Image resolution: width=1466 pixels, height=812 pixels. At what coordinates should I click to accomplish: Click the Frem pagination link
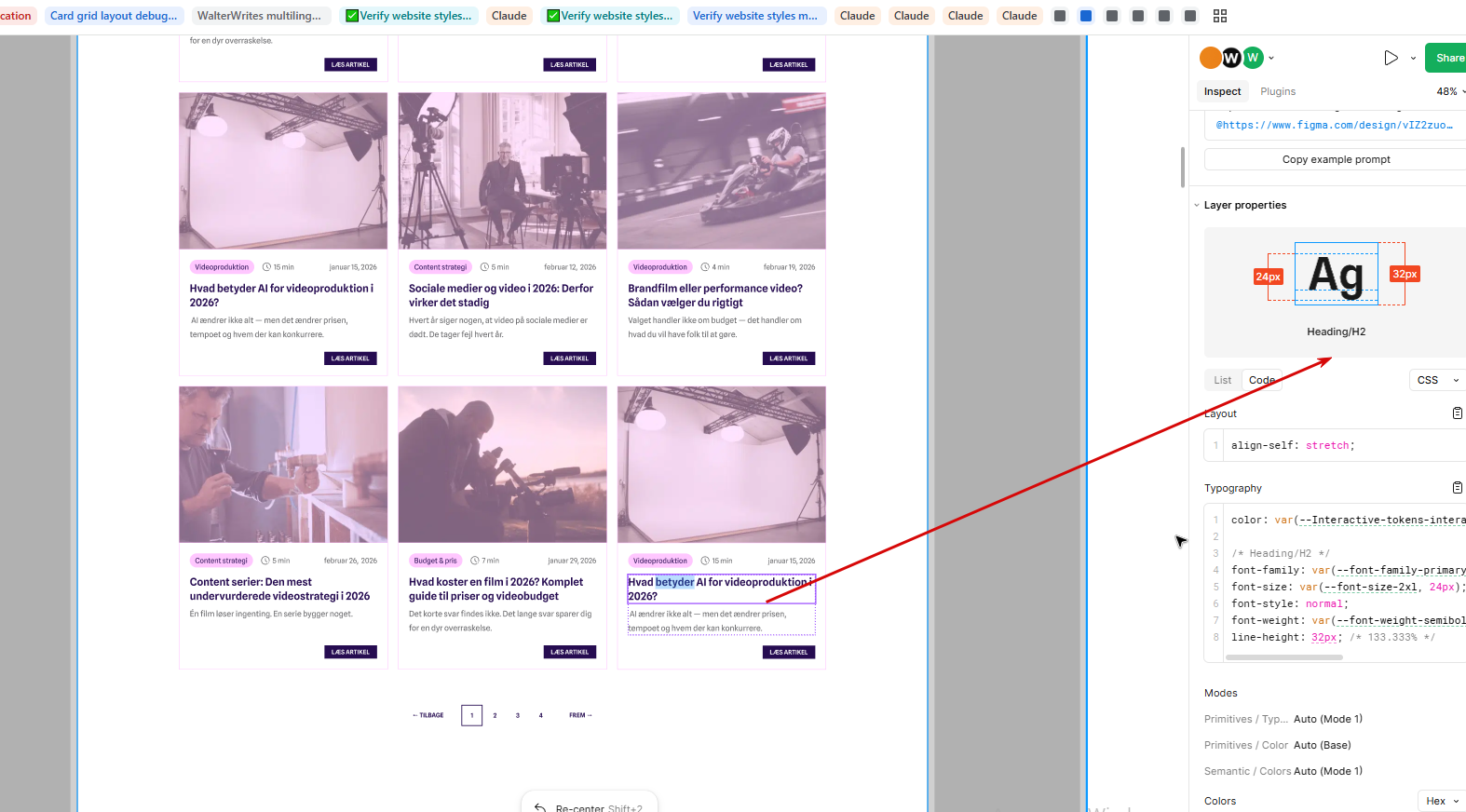click(x=580, y=715)
